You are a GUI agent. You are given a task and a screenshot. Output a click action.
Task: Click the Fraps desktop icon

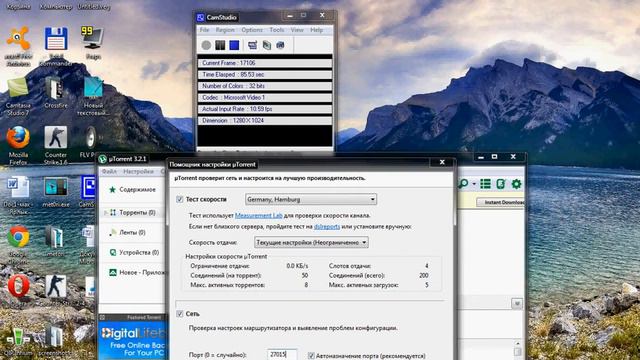pos(93,42)
